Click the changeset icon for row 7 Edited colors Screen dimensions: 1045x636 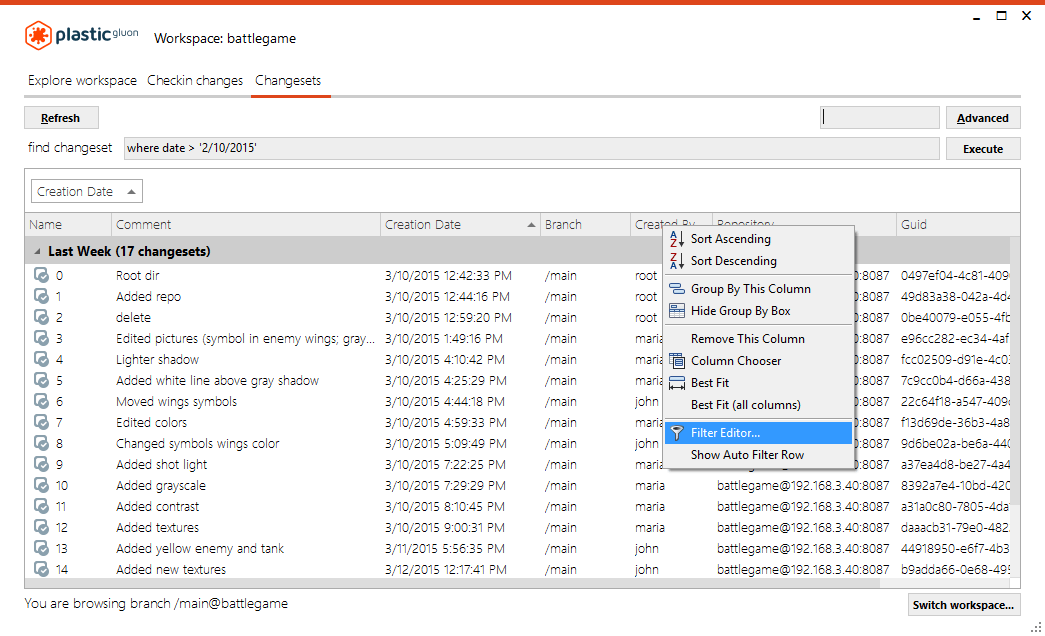(41, 422)
